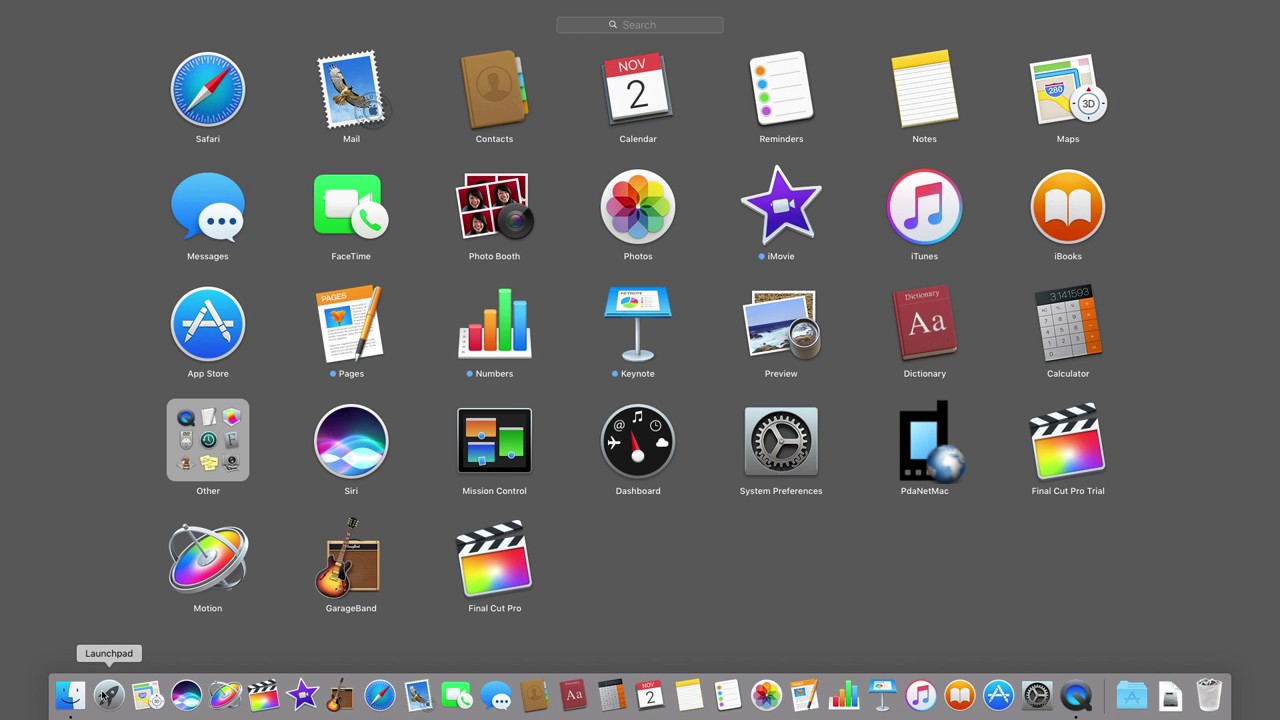
Task: Open the Photo Booth app
Action: tap(494, 207)
